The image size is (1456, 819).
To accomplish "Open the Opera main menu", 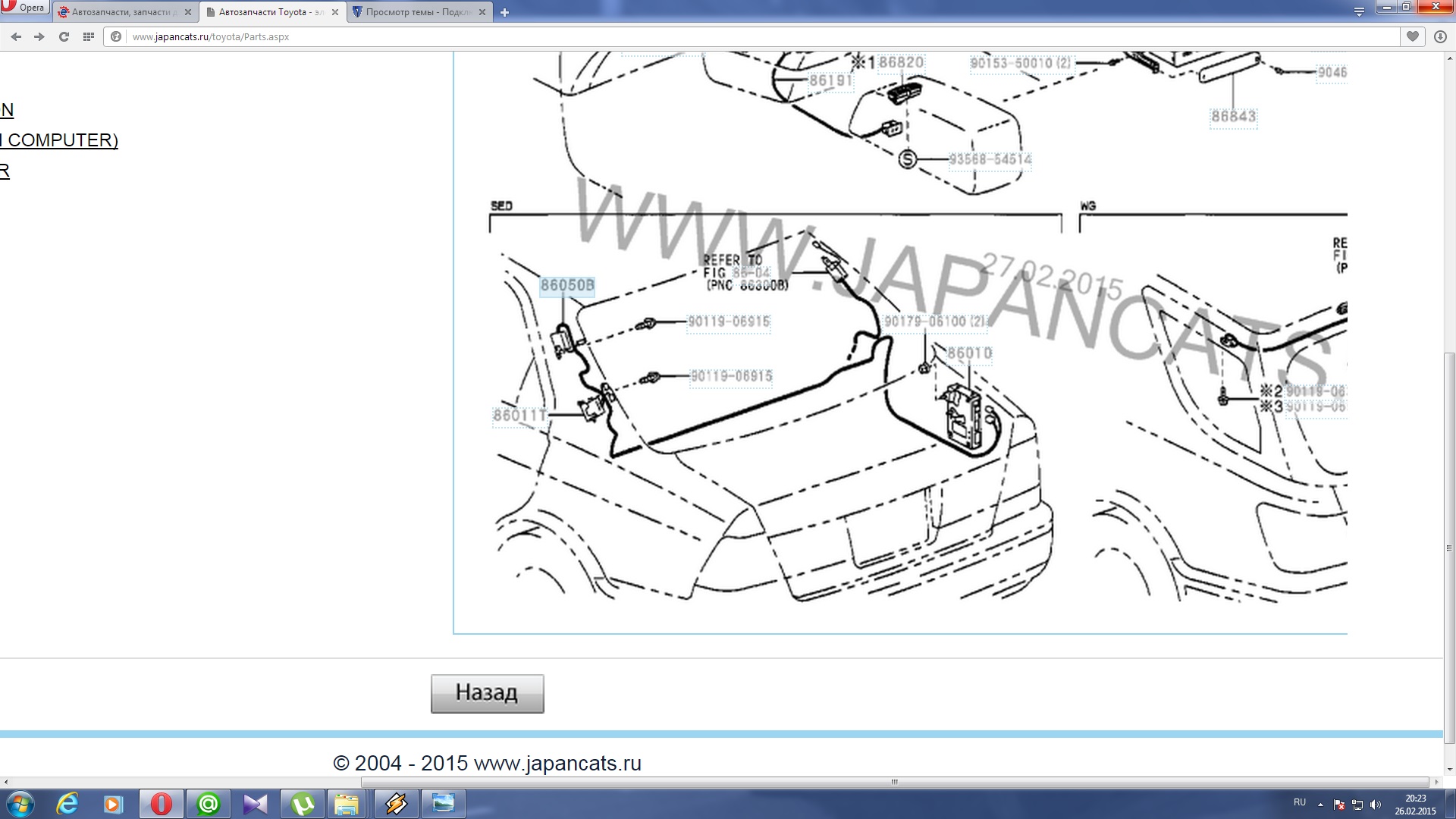I will pos(24,8).
